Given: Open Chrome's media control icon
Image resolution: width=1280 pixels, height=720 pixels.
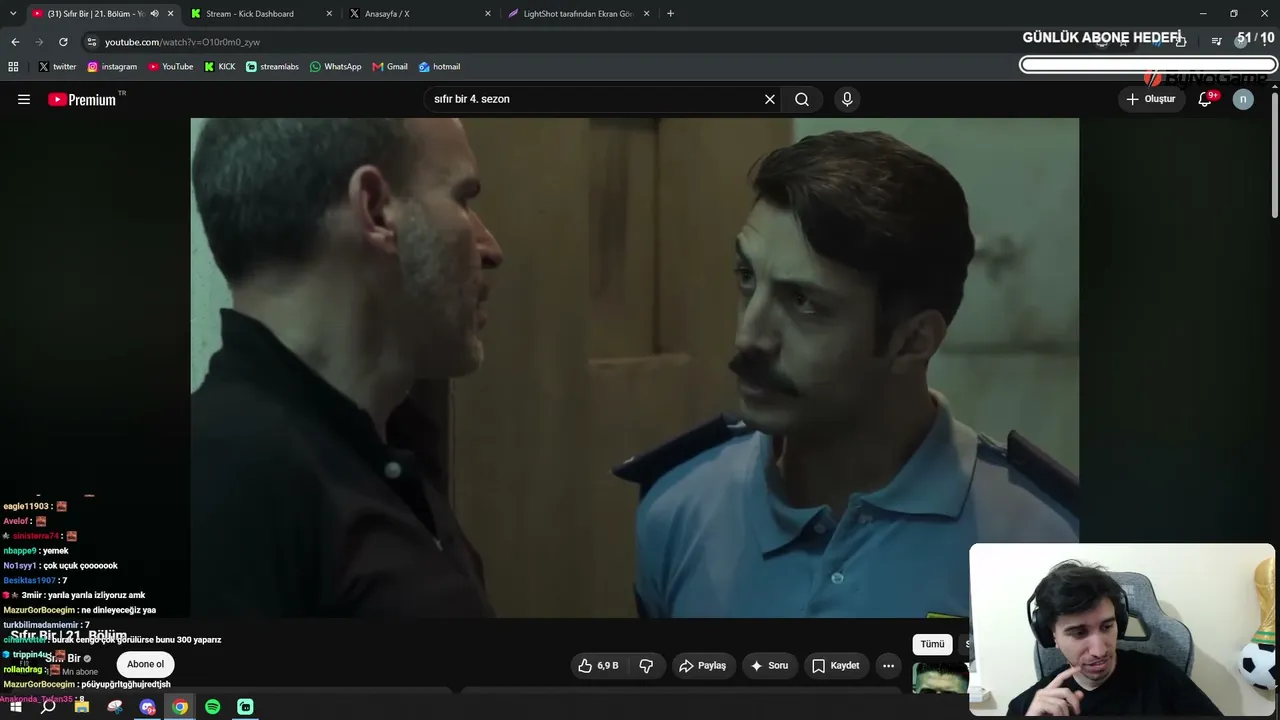Looking at the screenshot, I should coord(1216,42).
